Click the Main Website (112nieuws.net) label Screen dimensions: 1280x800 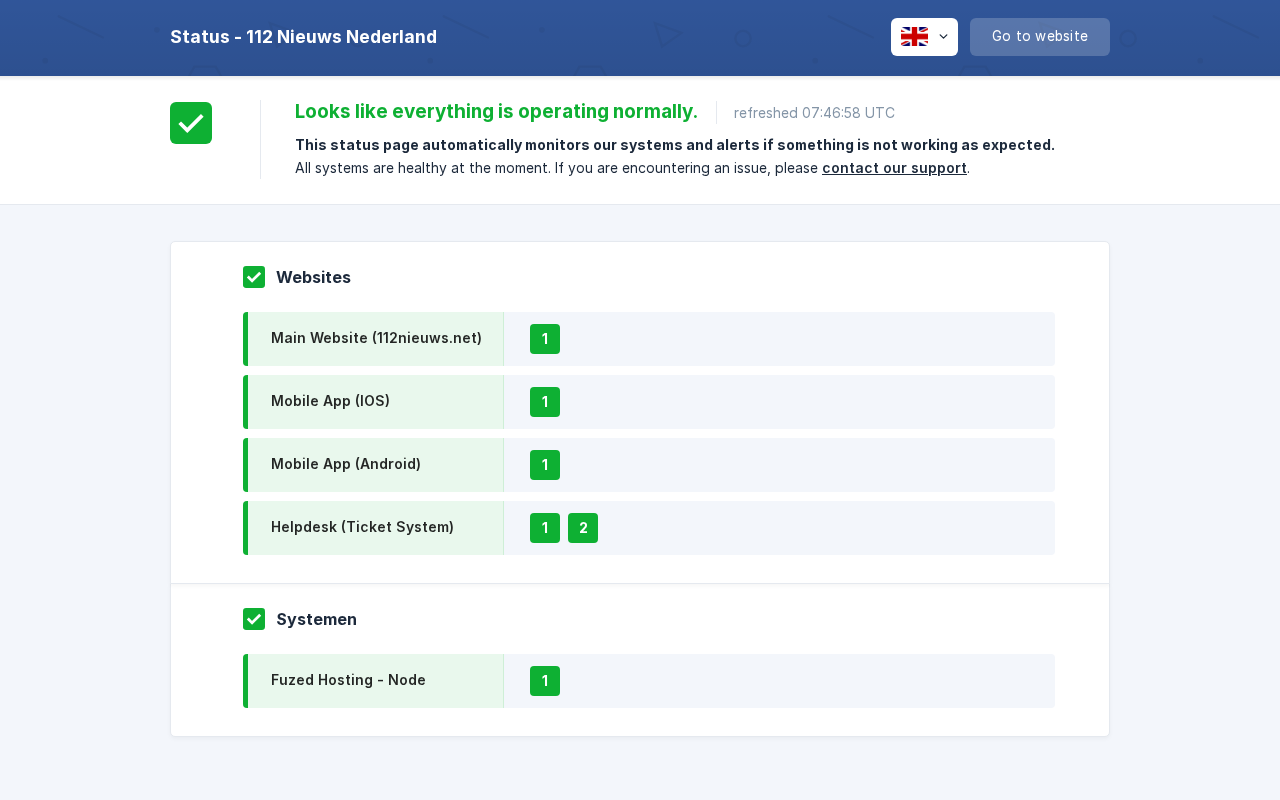coord(376,338)
